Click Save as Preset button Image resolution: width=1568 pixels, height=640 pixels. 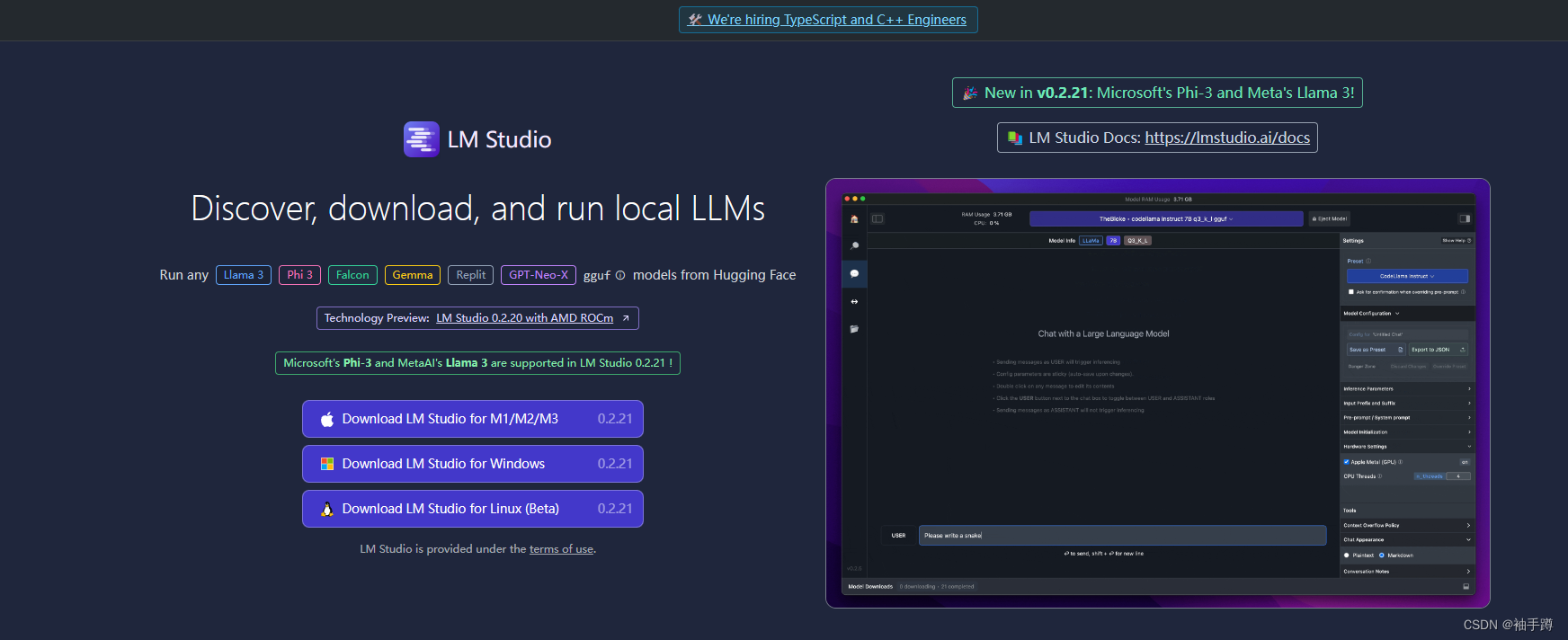[1376, 350]
